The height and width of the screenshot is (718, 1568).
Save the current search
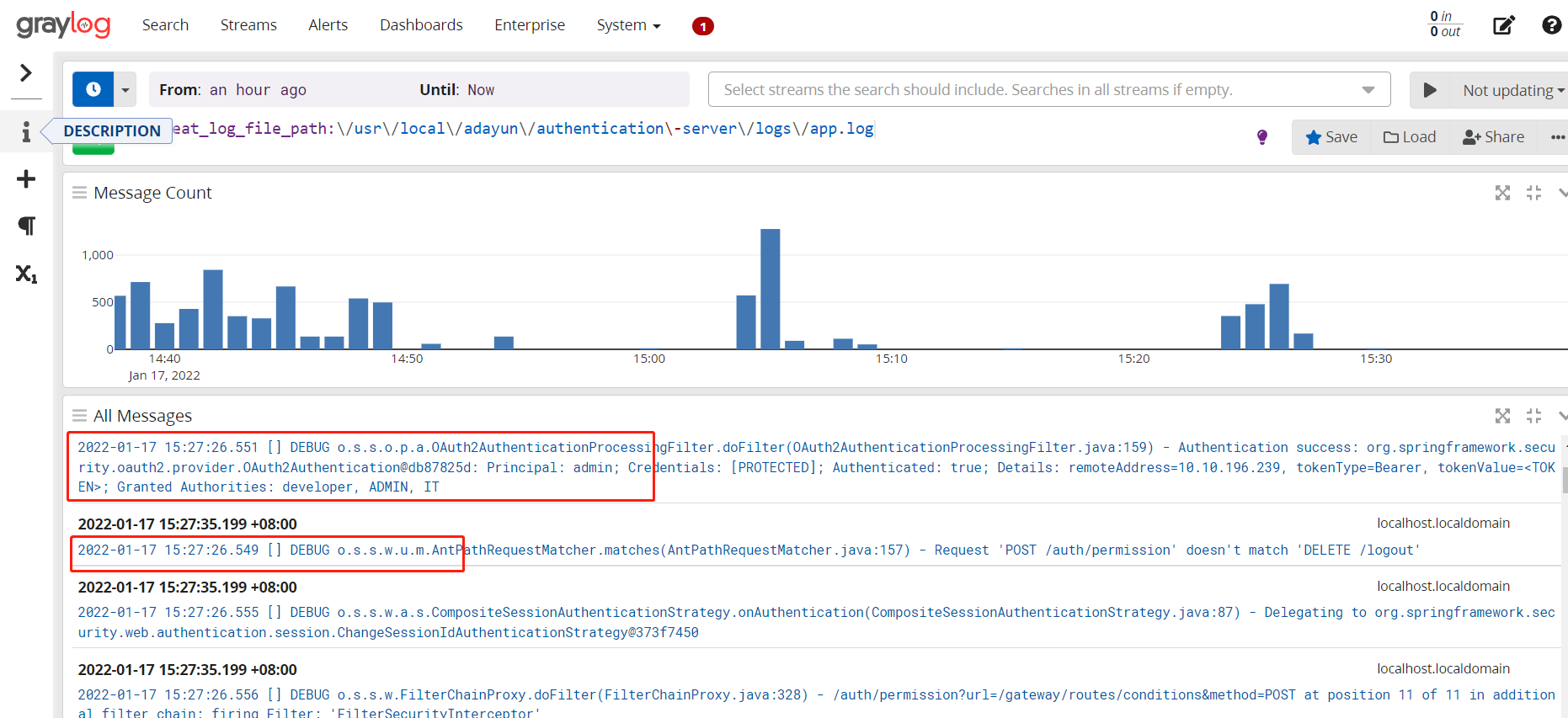click(x=1331, y=137)
